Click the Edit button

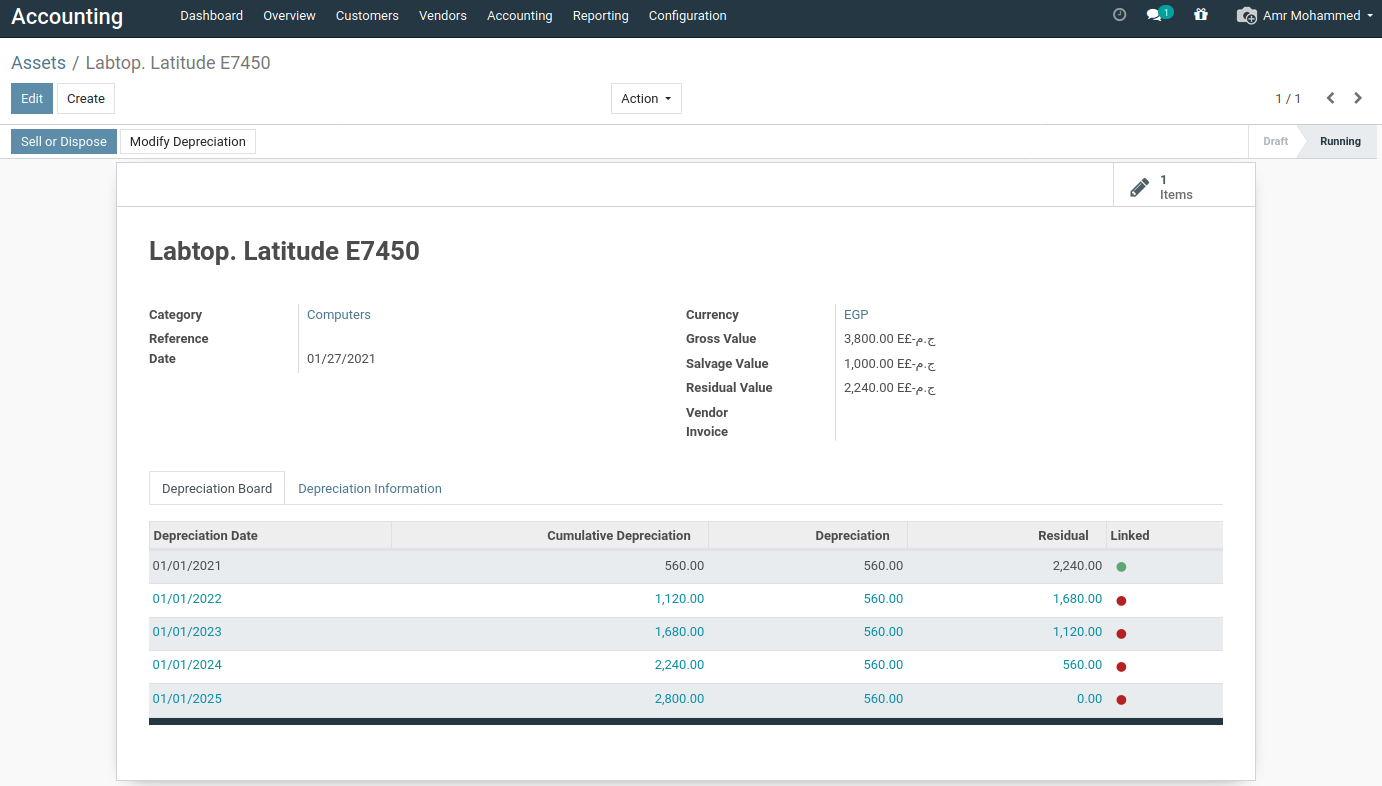[x=32, y=99]
